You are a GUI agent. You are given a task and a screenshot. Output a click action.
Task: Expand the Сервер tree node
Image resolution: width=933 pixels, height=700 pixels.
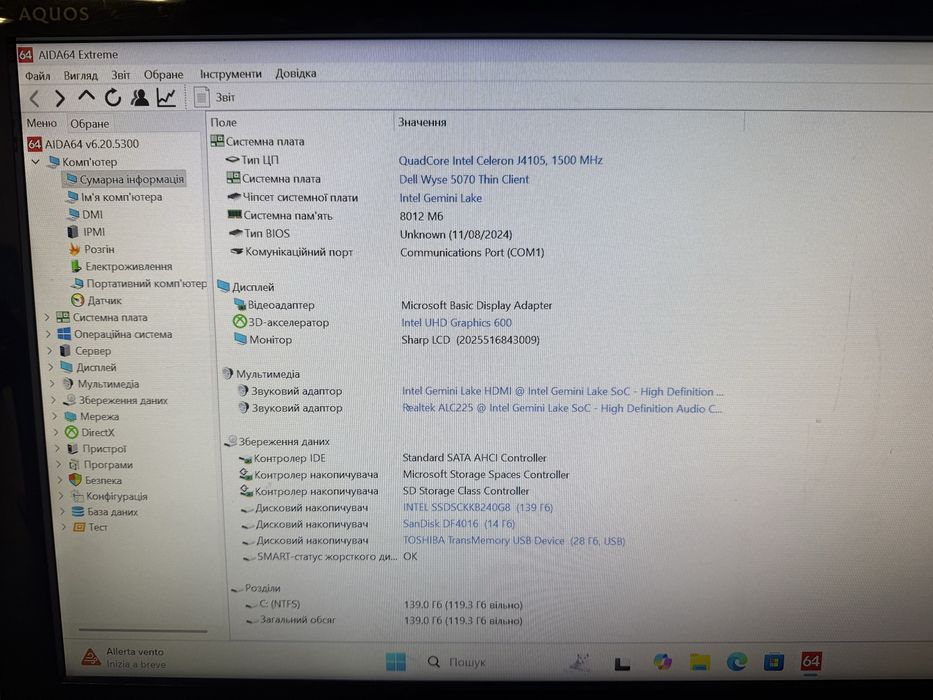pyautogui.click(x=50, y=351)
